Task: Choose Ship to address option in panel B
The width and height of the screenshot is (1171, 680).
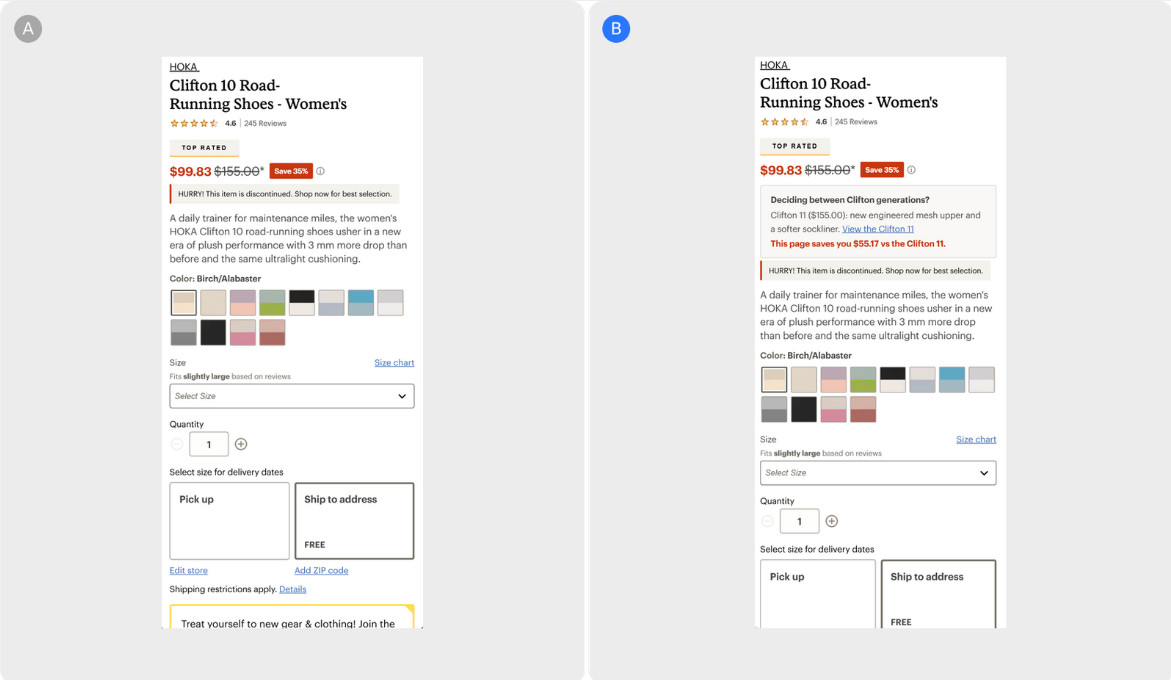Action: [939, 594]
